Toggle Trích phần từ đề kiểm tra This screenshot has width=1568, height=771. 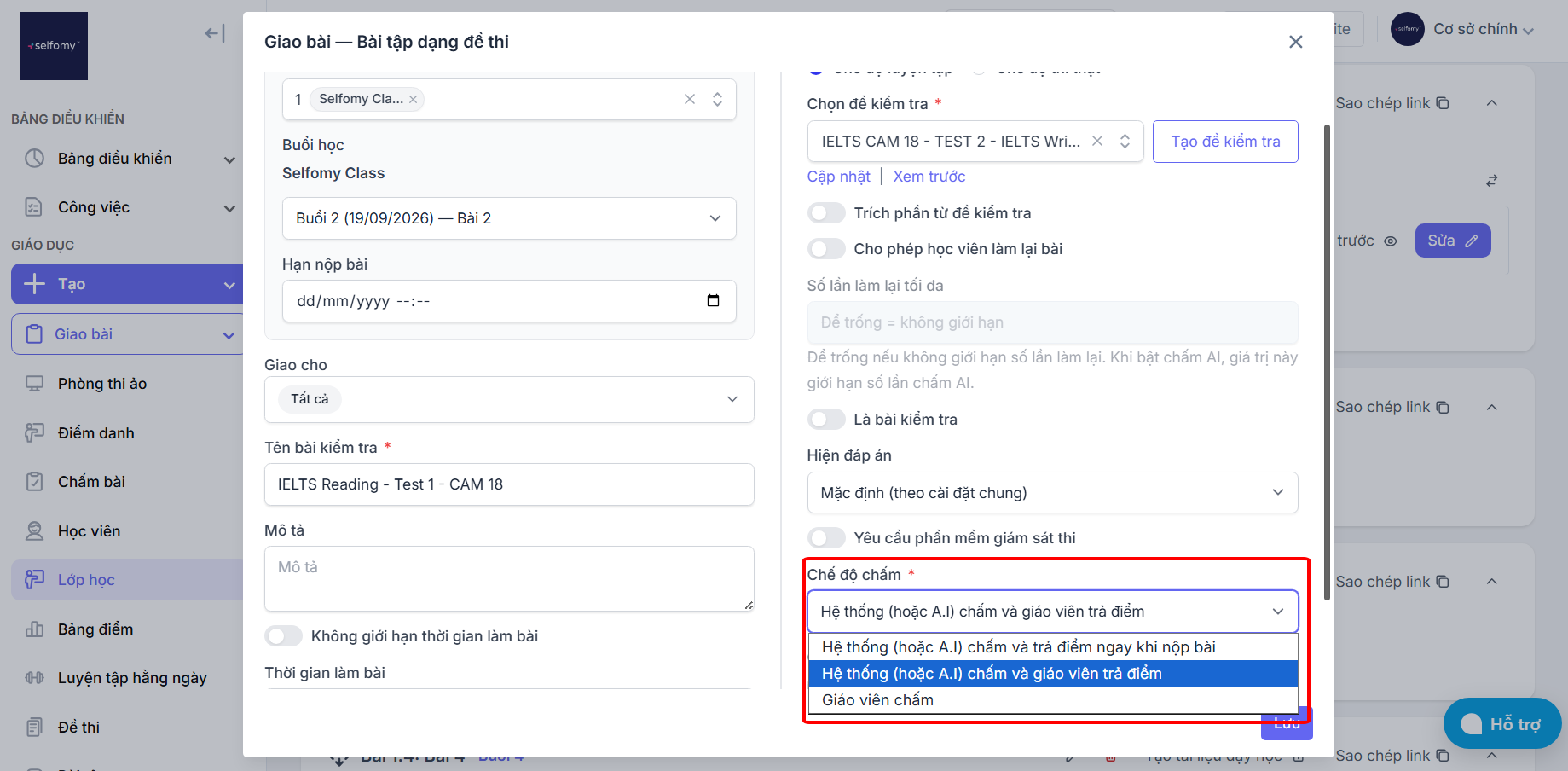(x=826, y=213)
